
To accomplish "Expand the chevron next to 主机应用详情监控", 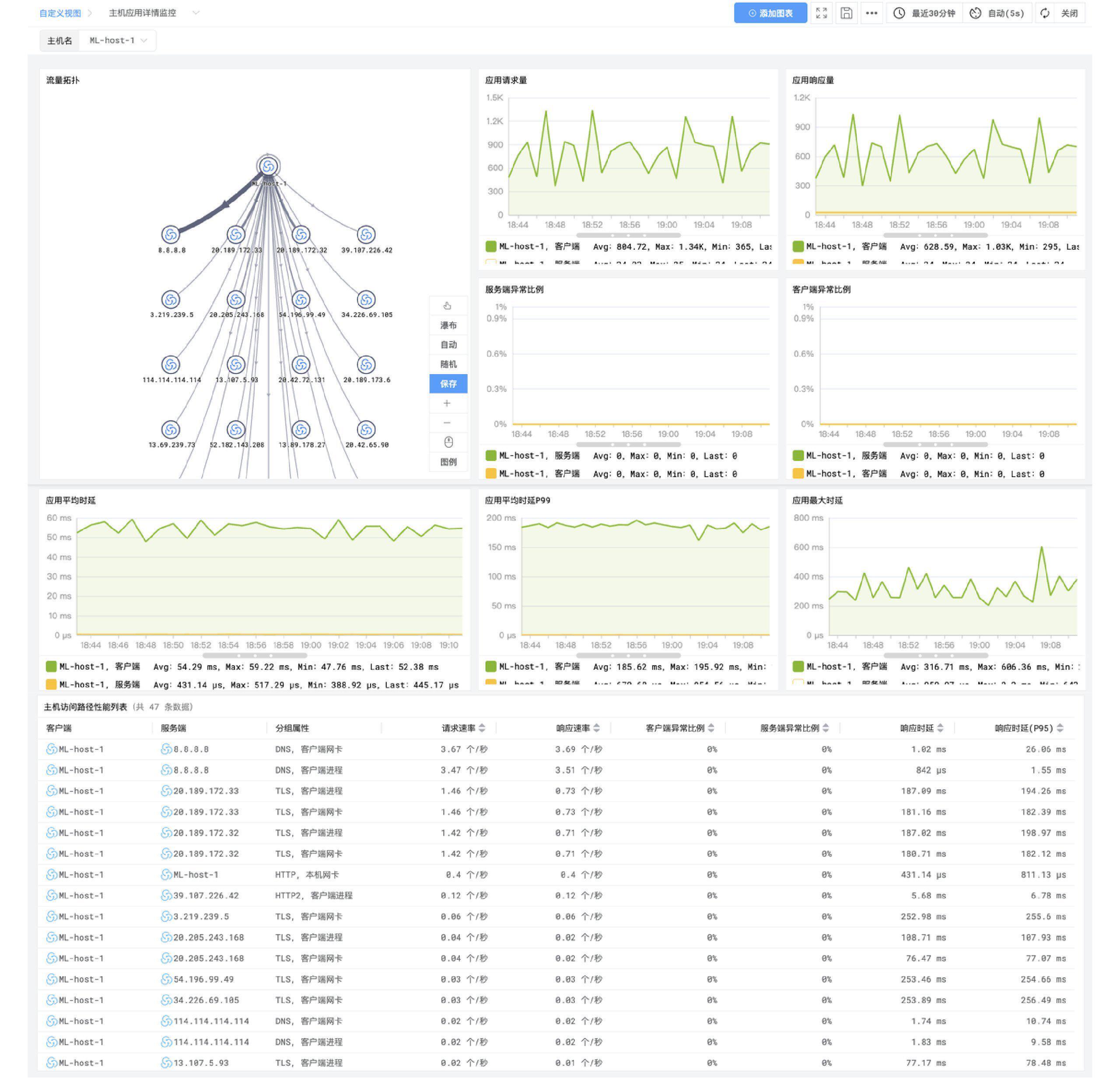I will pos(196,13).
